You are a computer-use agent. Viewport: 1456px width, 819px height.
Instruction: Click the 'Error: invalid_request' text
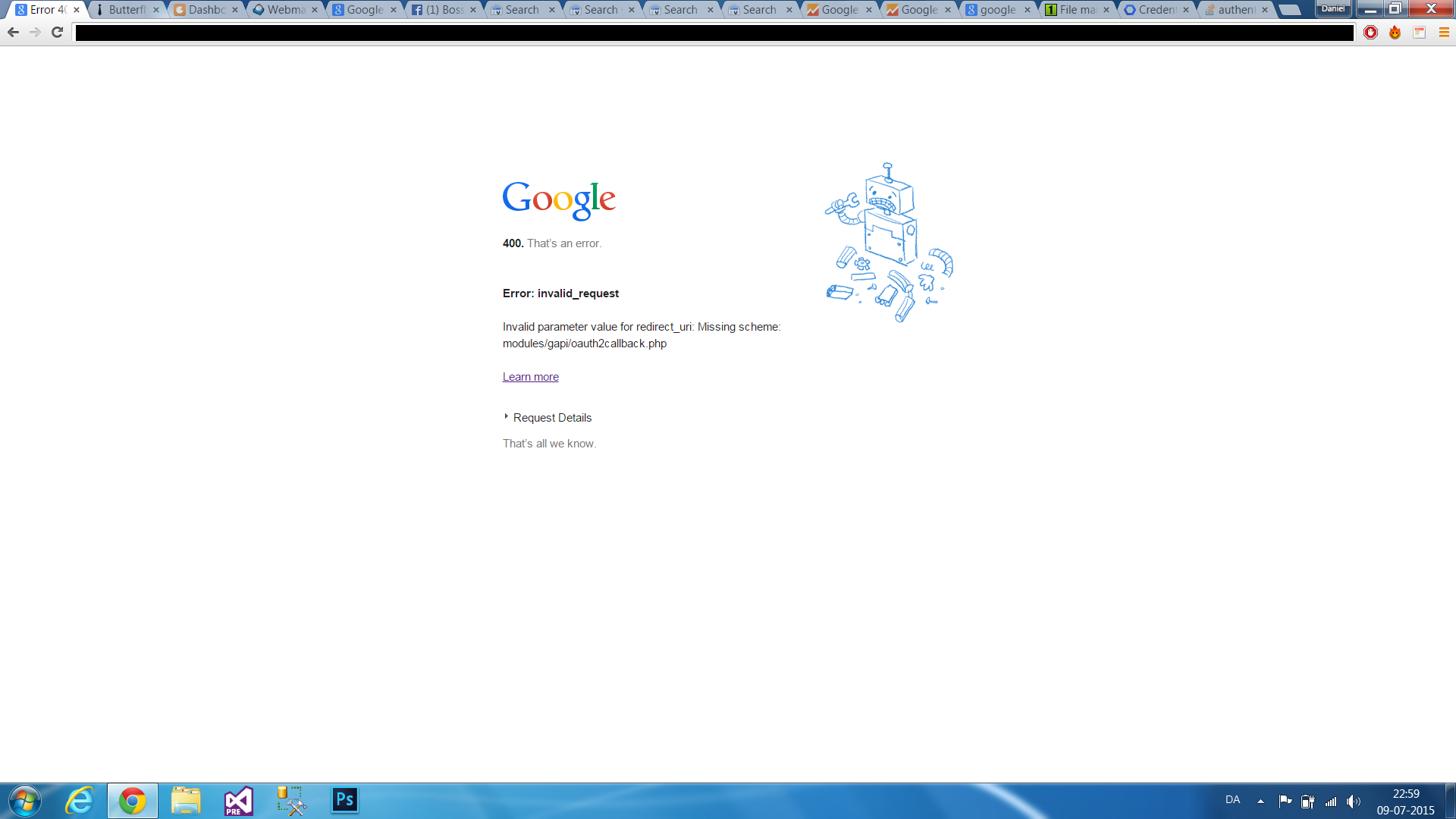coord(560,293)
